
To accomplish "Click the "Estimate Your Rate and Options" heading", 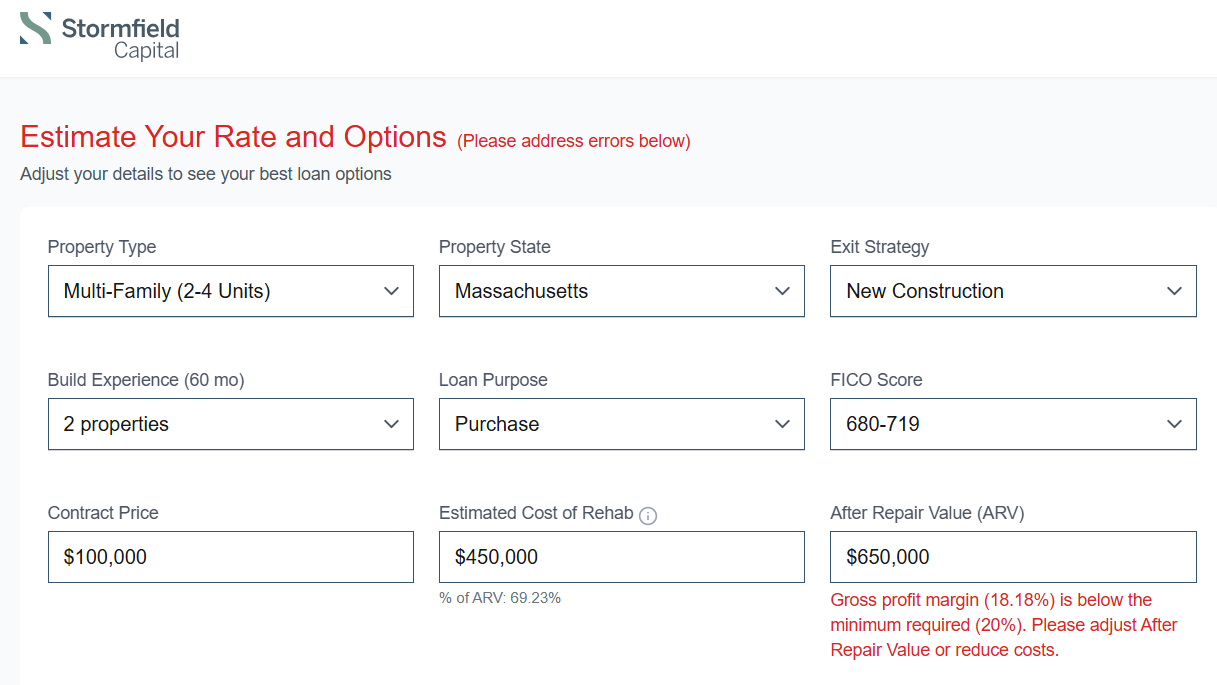I will click(233, 137).
